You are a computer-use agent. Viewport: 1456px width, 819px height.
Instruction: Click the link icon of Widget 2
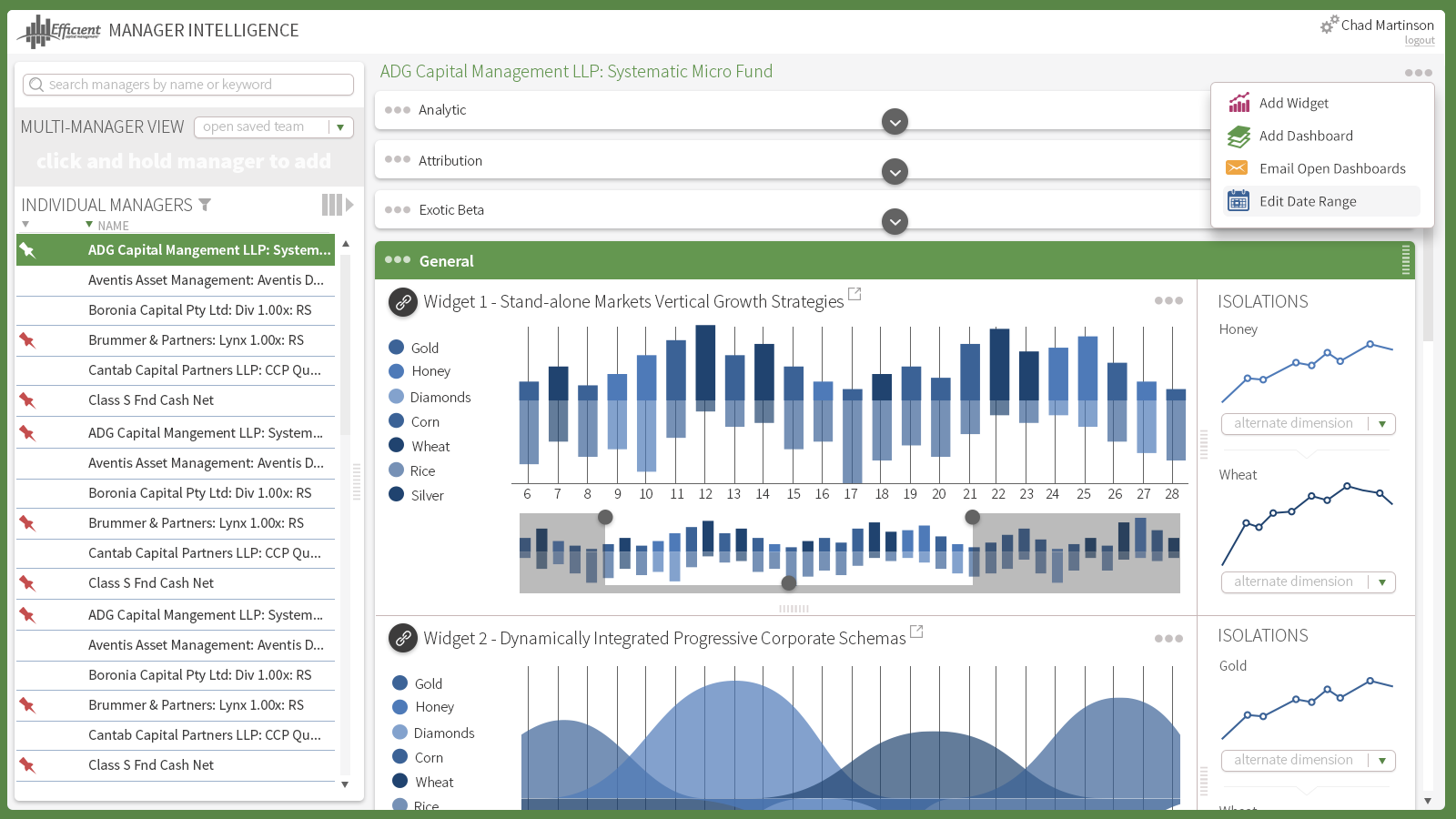[x=403, y=639]
